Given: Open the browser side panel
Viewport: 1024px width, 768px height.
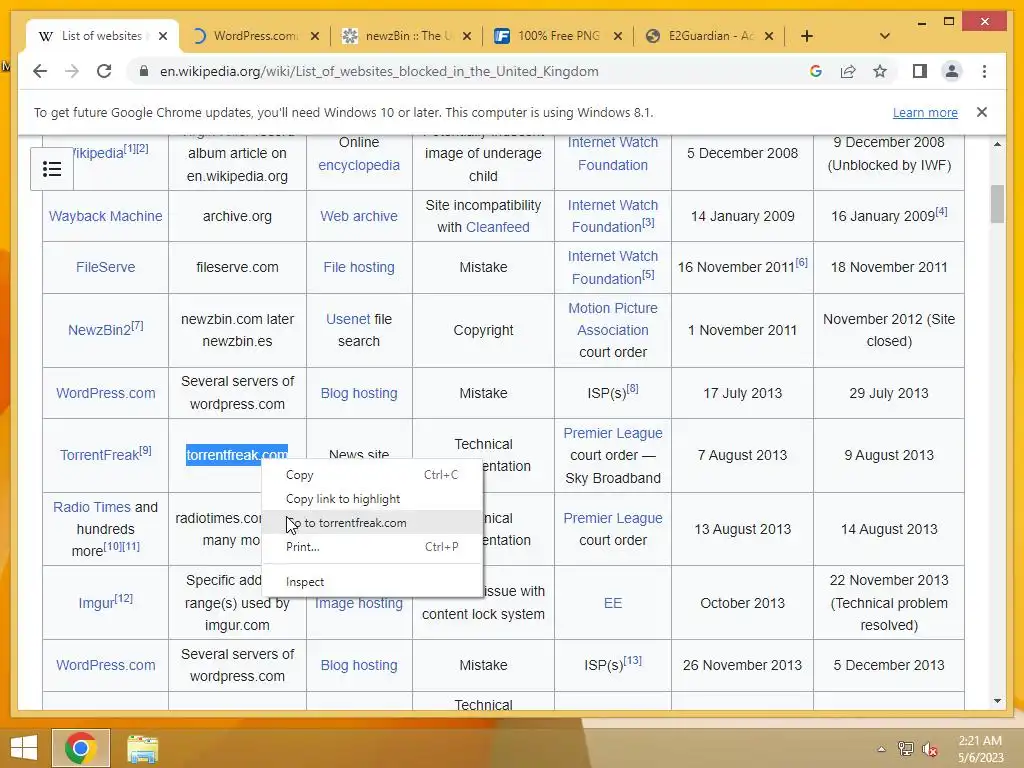Looking at the screenshot, I should 920,71.
